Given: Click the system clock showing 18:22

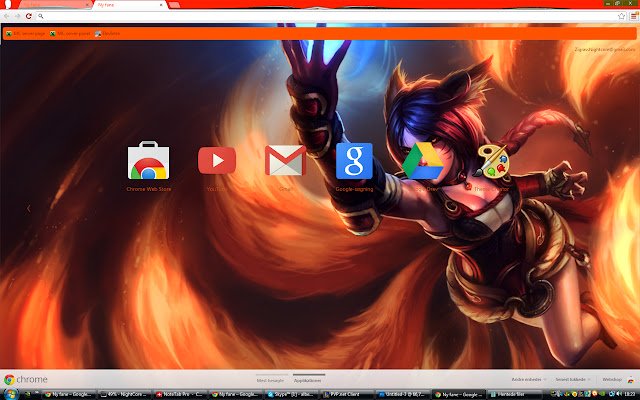Looking at the screenshot, I should pos(631,394).
